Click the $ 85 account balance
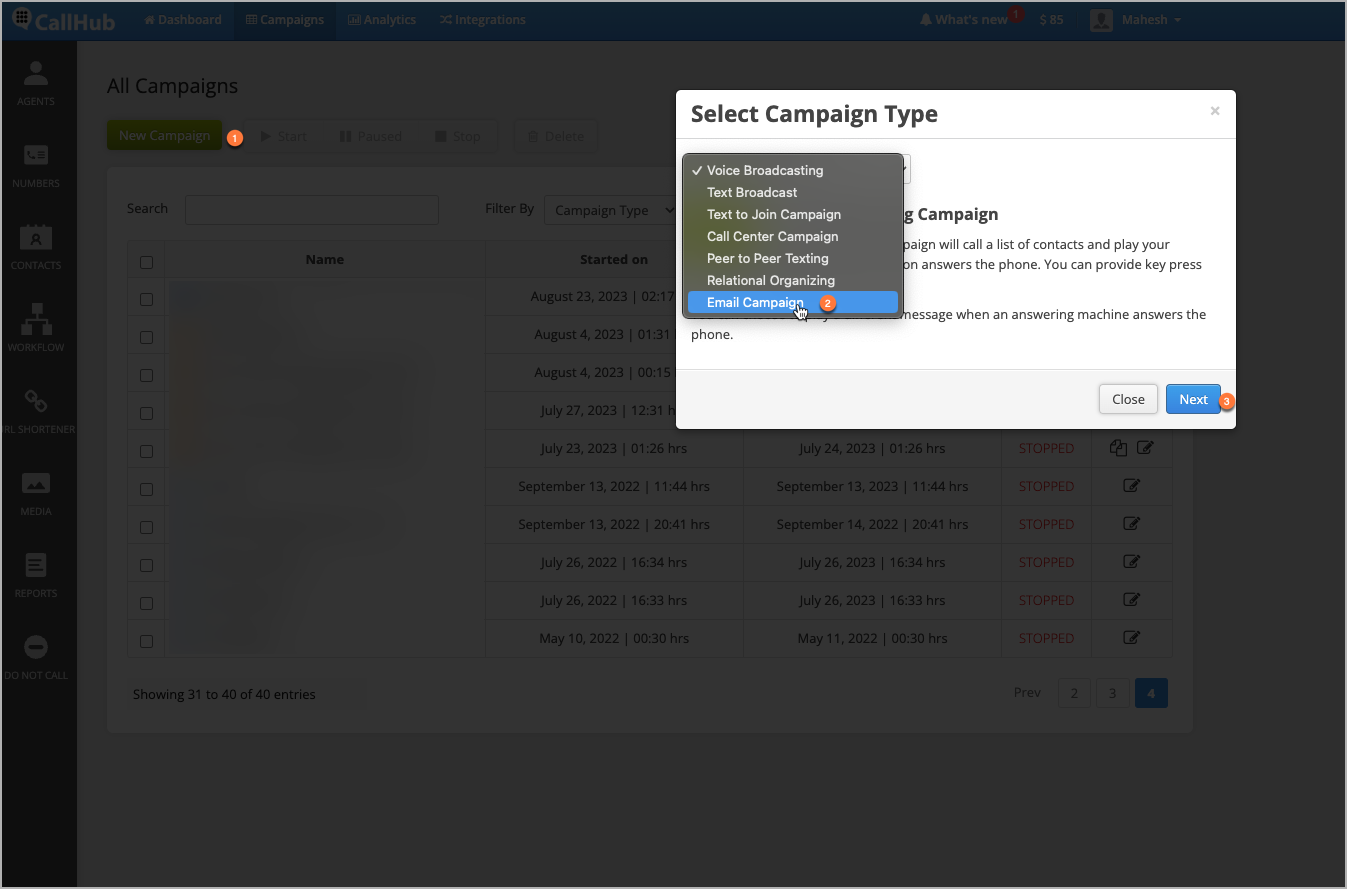Image resolution: width=1347 pixels, height=889 pixels. coord(1051,20)
